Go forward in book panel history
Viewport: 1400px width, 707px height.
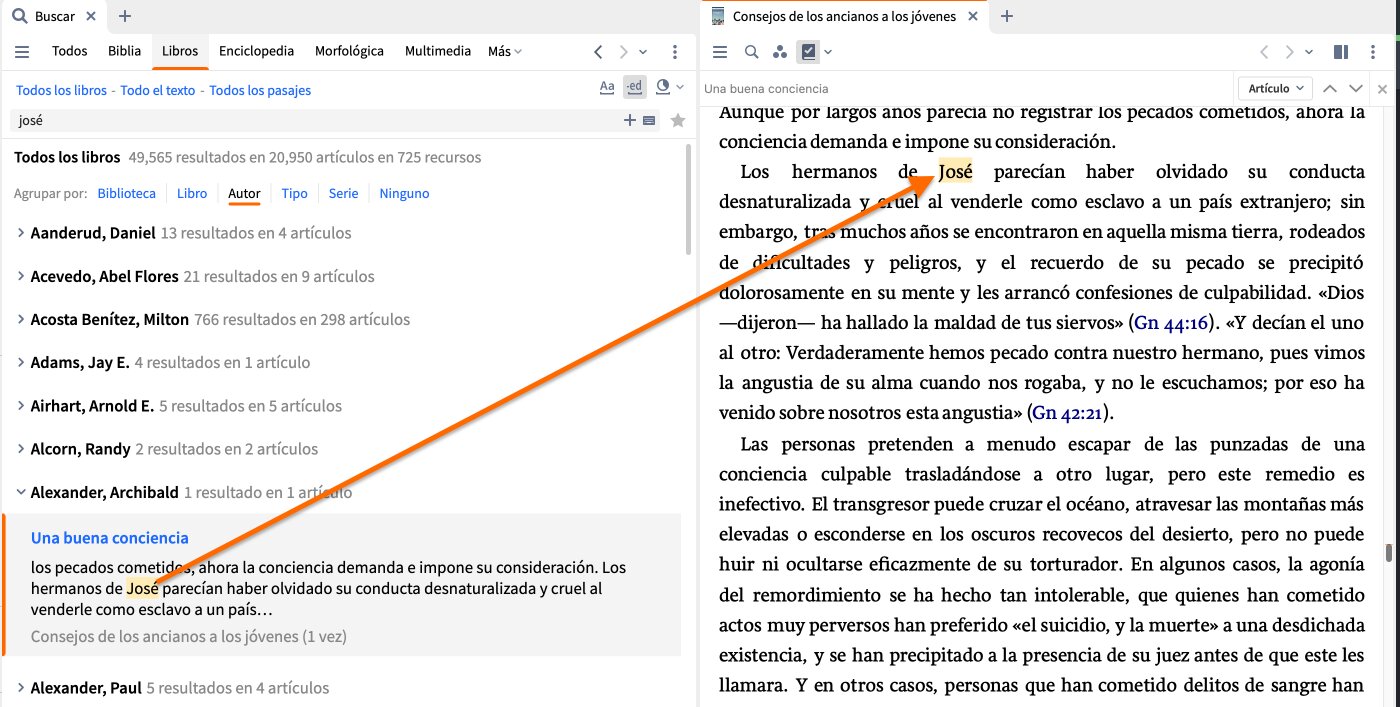[1289, 52]
